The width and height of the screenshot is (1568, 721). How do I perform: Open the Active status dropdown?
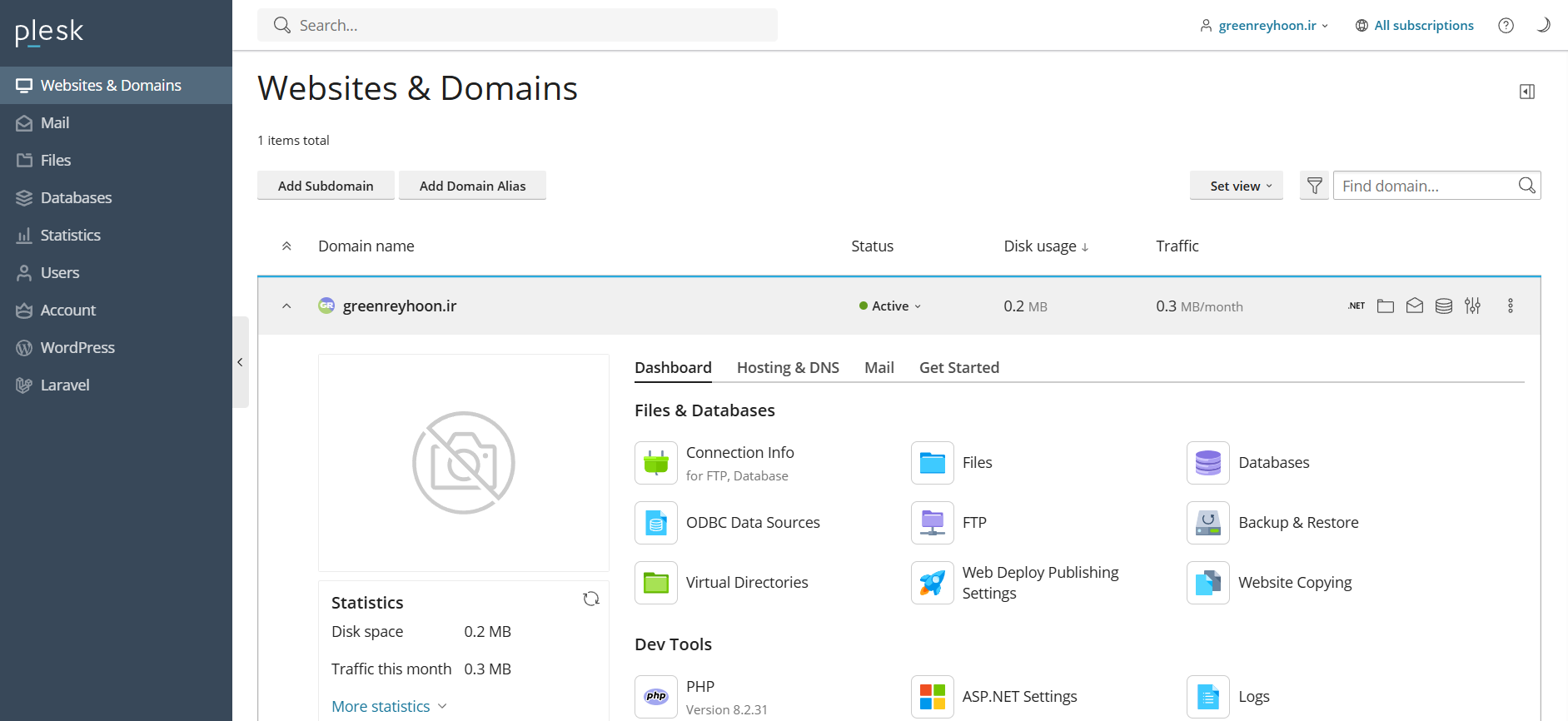coord(890,306)
